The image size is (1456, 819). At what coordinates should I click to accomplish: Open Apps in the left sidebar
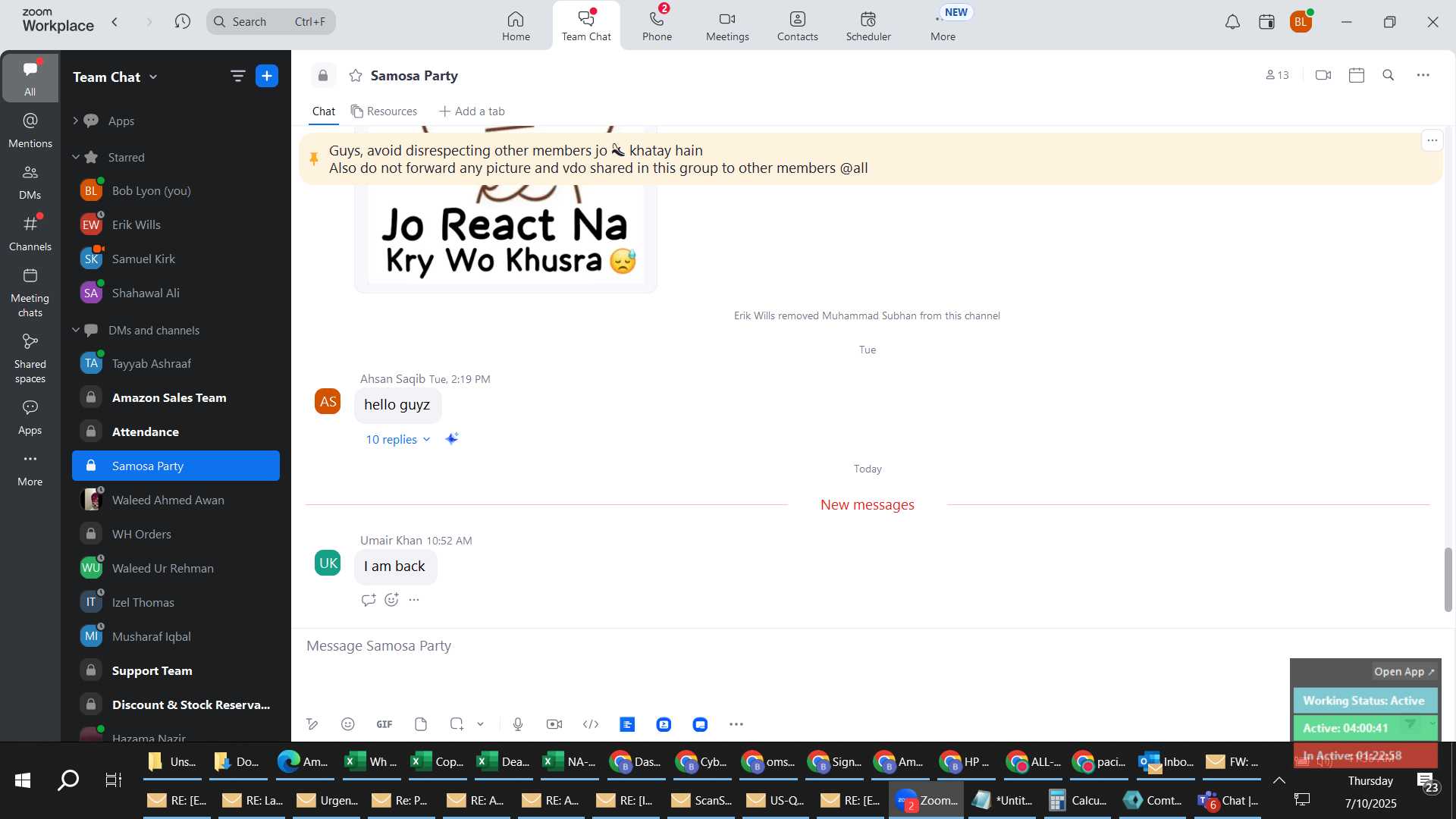30,418
